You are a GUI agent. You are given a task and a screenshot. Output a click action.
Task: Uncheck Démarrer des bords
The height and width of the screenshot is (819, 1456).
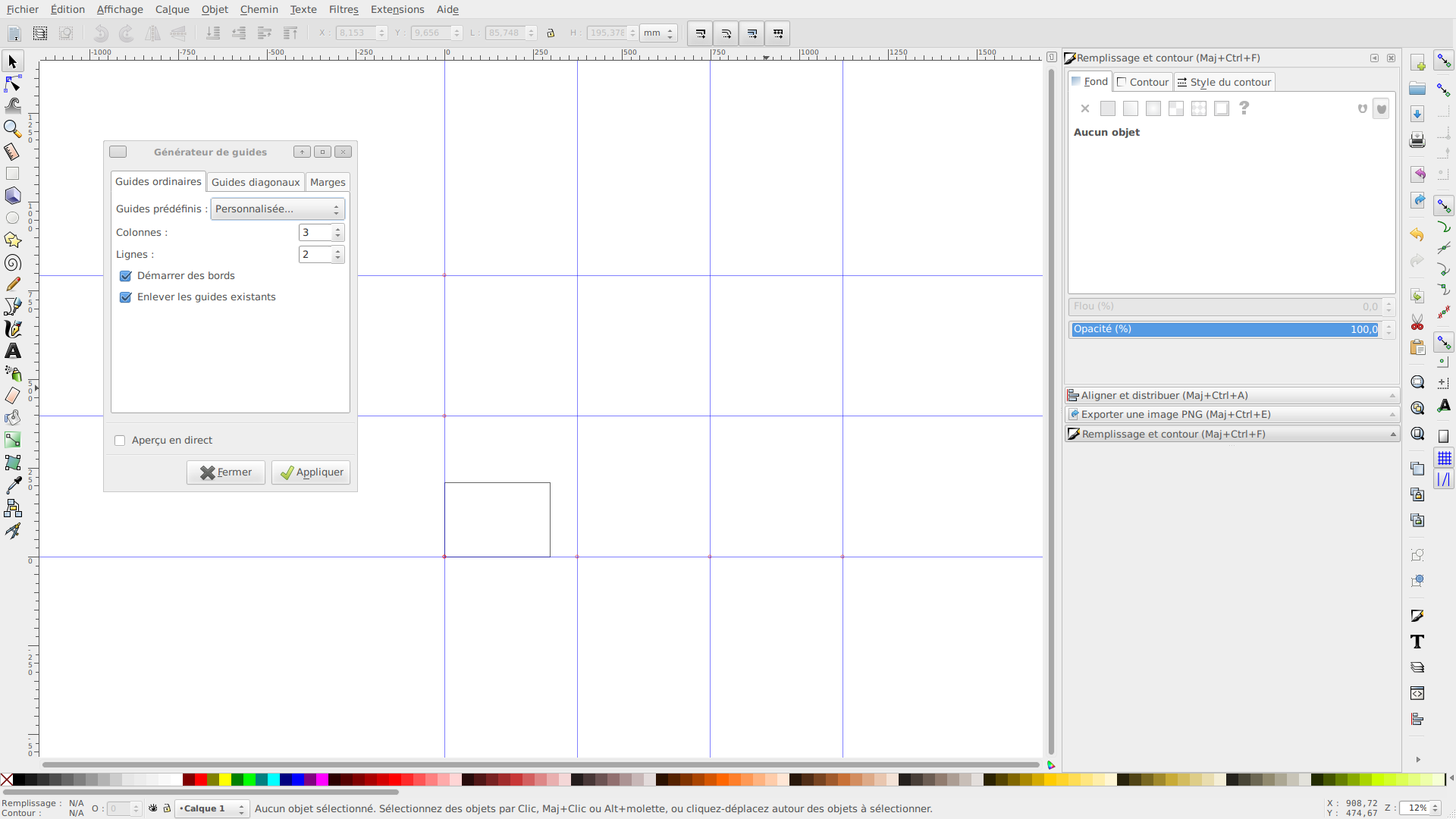(x=125, y=276)
